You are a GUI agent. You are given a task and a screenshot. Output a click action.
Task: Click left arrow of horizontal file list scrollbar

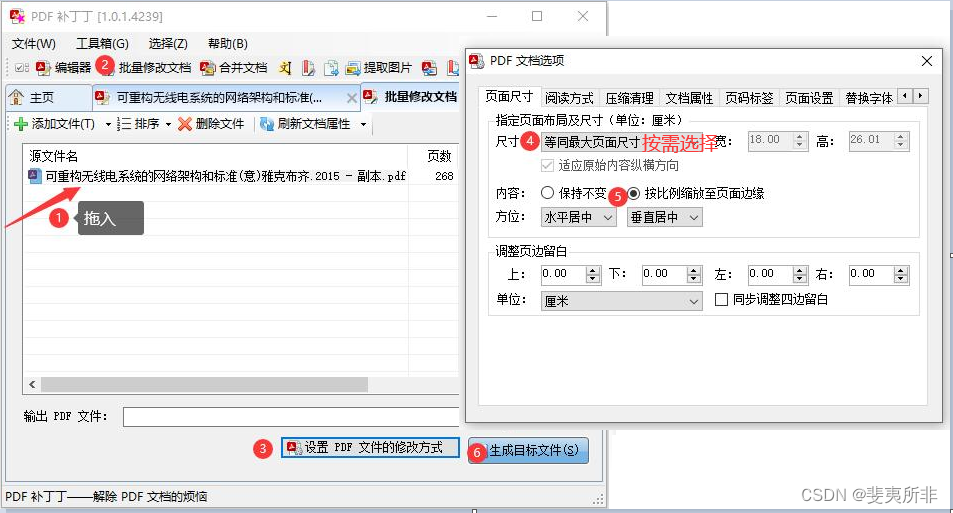click(x=32, y=384)
